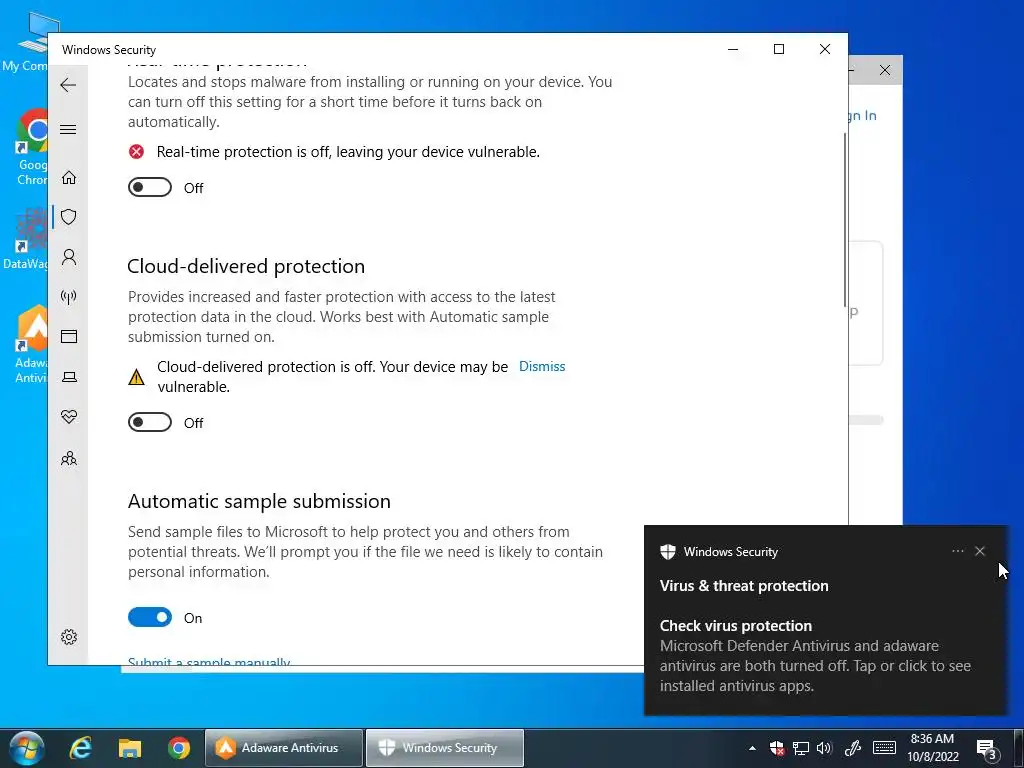The height and width of the screenshot is (768, 1024).
Task: Click the Submit a sample manually link
Action: pyautogui.click(x=209, y=660)
